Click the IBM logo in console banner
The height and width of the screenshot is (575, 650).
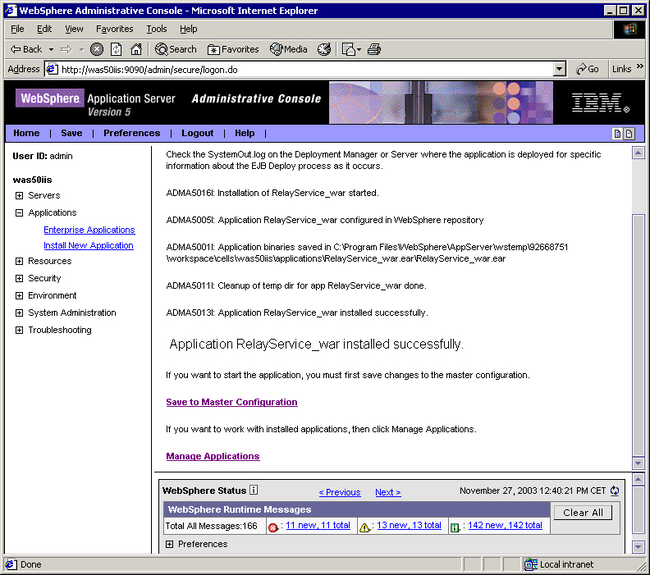point(600,102)
